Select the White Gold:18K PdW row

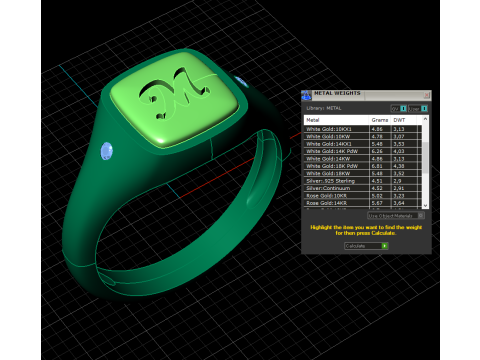363,166
